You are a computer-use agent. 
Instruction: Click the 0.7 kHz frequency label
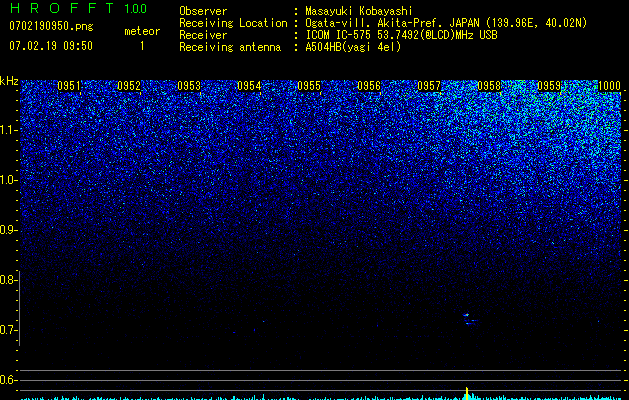coord(8,330)
